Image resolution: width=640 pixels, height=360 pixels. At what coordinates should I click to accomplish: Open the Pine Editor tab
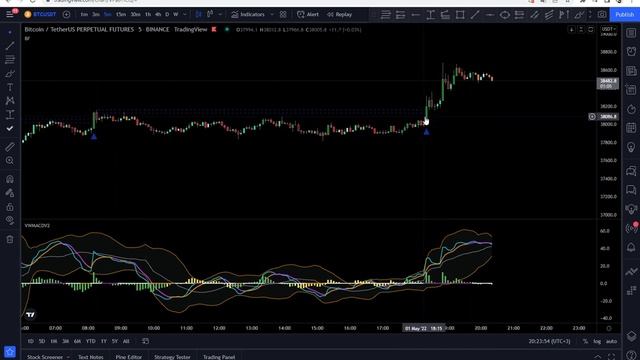coord(129,357)
